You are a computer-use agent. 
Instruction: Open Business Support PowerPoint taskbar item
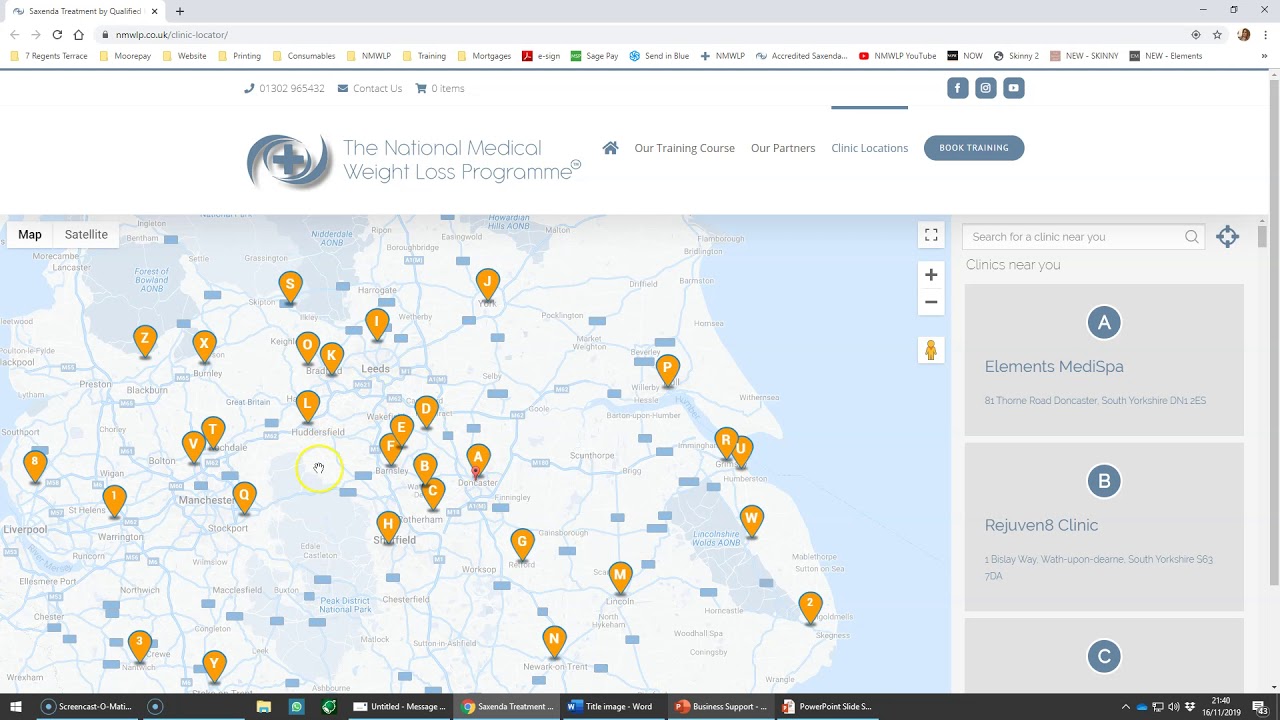(x=721, y=706)
